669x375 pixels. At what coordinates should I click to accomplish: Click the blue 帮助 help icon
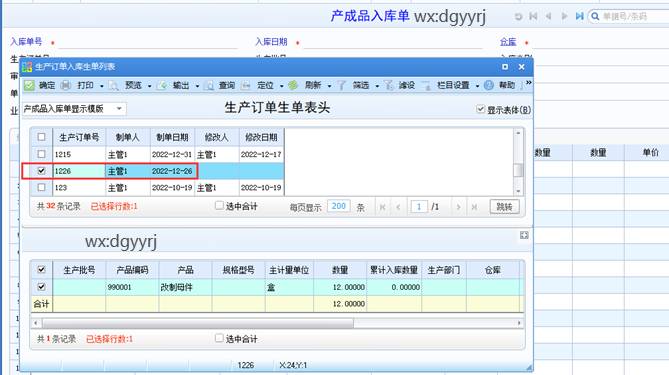point(489,85)
